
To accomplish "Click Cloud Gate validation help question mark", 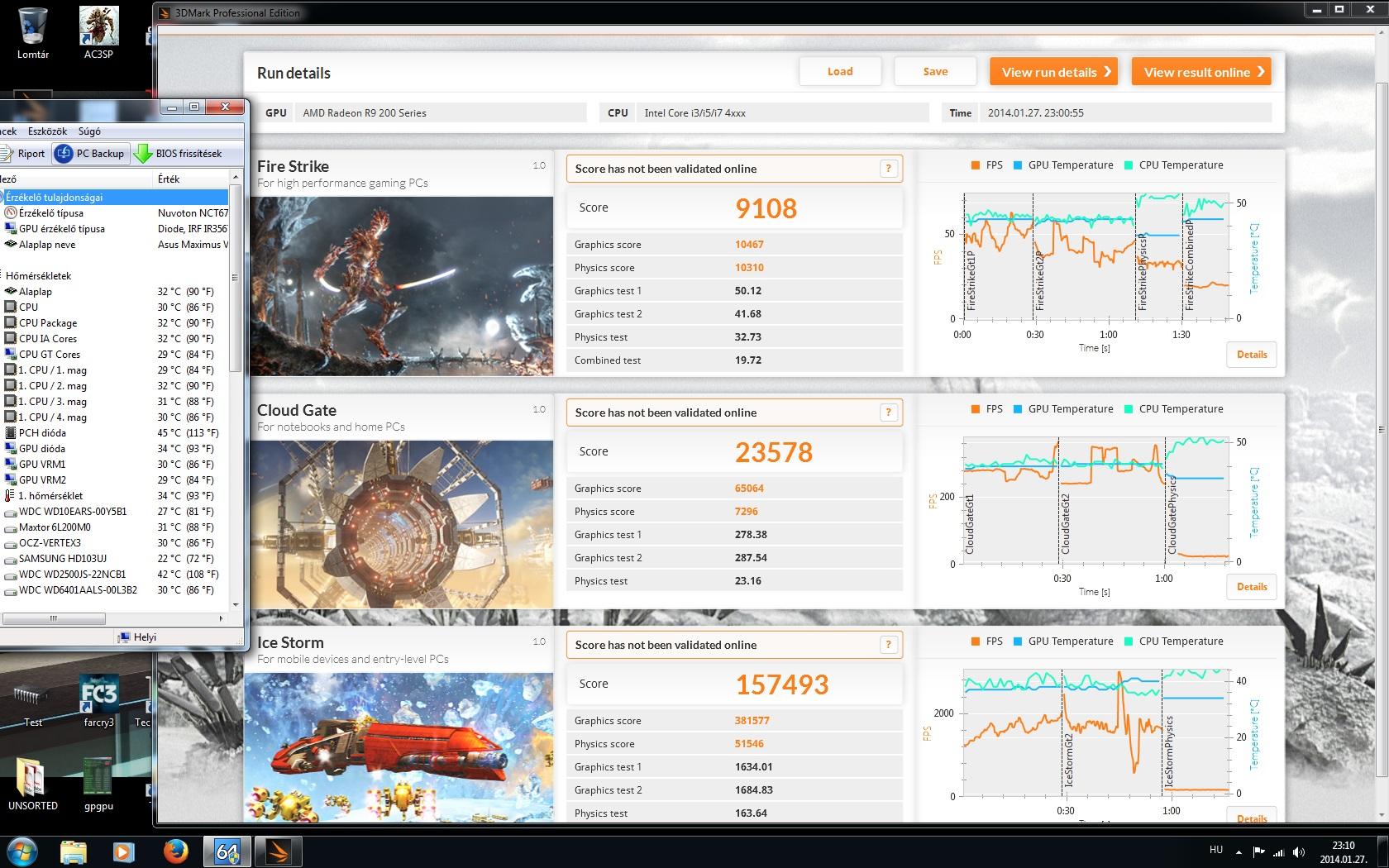I will (x=889, y=413).
